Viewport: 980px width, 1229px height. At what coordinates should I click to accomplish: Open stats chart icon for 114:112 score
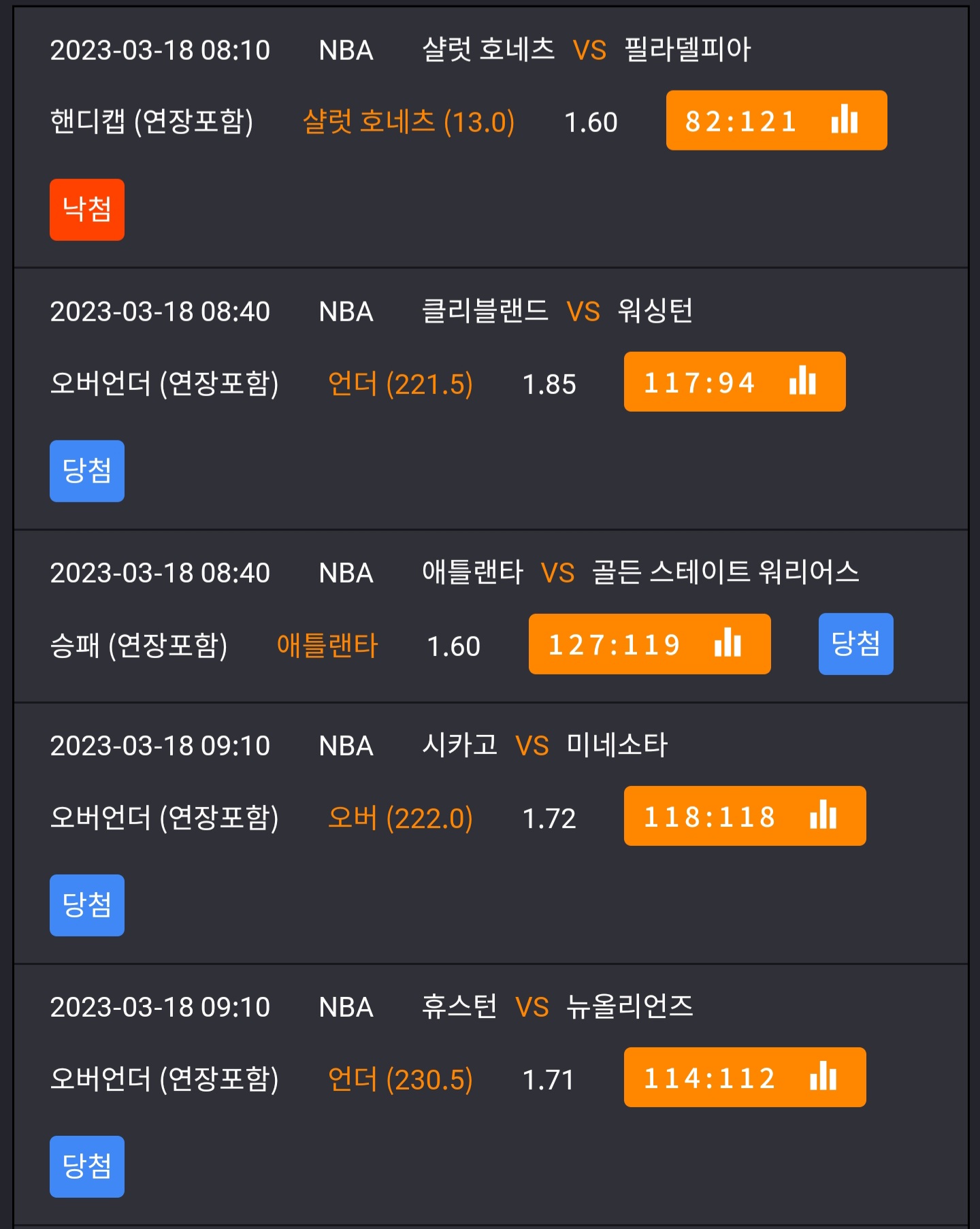823,1077
